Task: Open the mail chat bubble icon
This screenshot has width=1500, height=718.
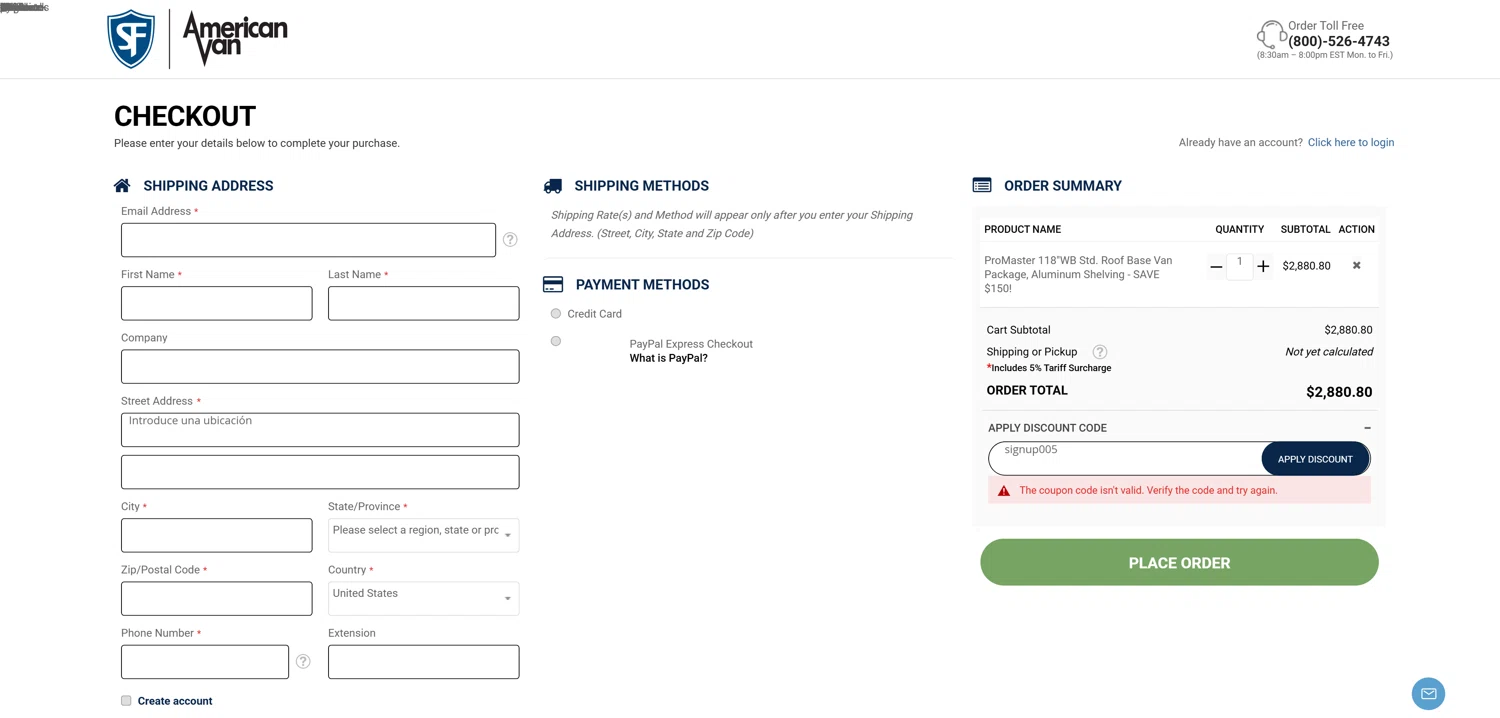Action: coord(1428,693)
